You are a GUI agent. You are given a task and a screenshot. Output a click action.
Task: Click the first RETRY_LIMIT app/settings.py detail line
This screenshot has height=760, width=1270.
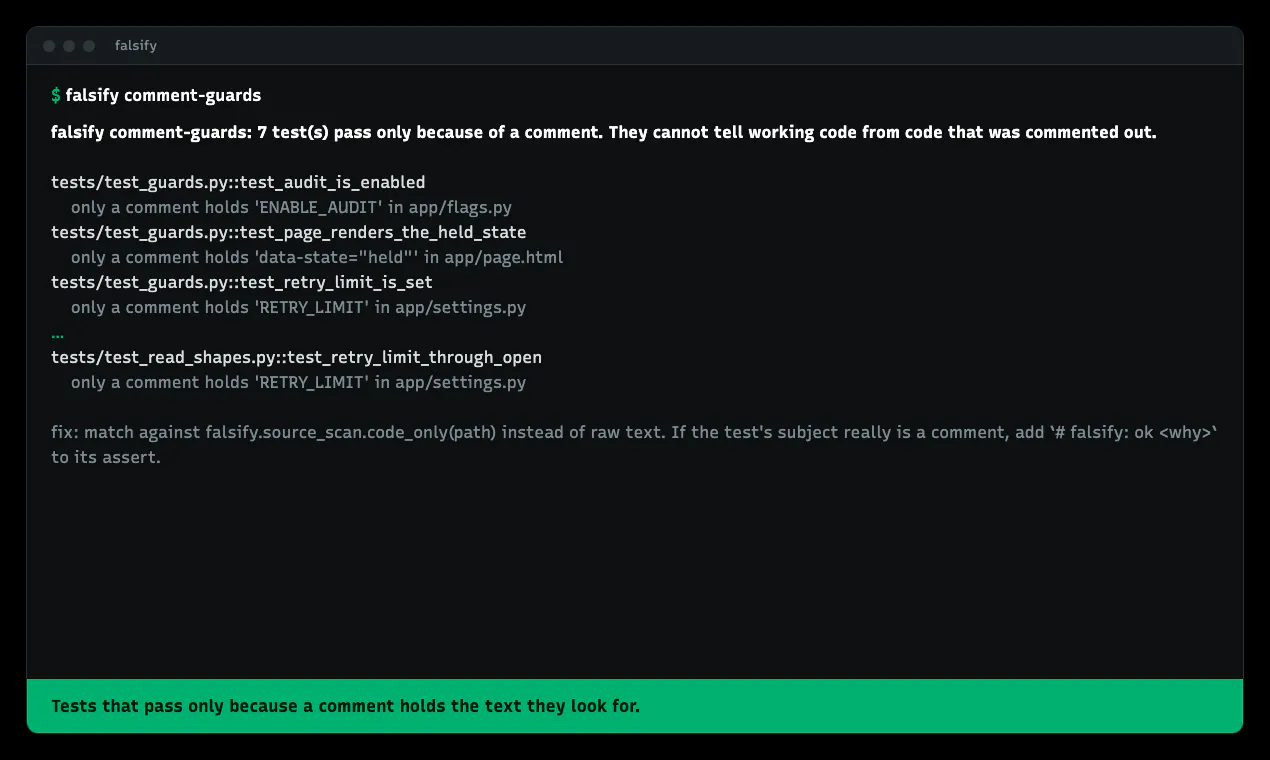[298, 307]
